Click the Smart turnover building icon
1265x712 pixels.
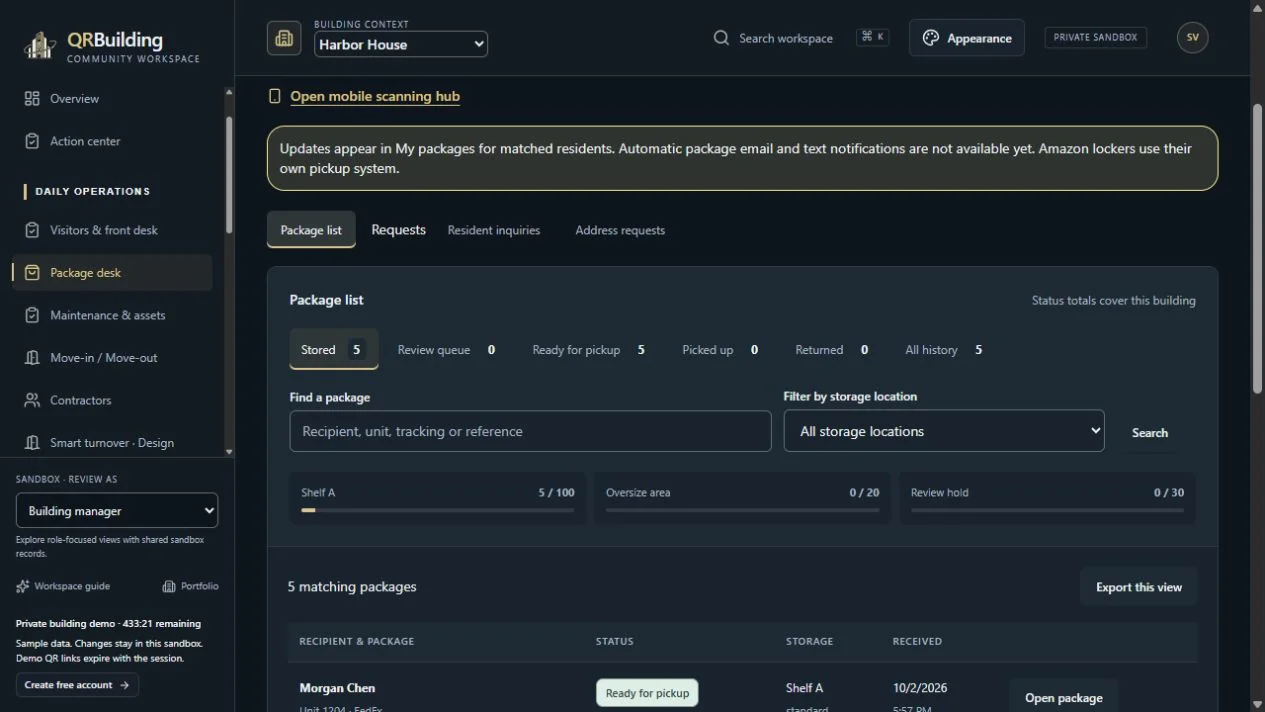32,442
